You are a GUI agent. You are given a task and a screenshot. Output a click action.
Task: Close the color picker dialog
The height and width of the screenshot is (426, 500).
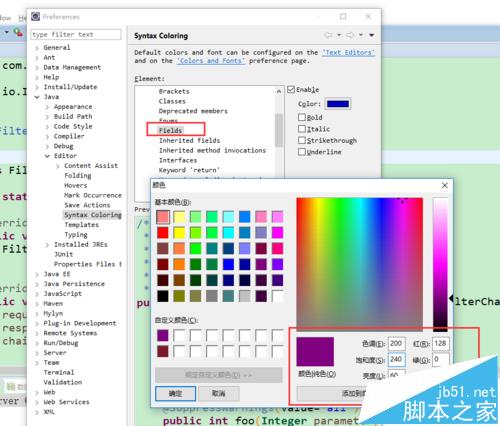[445, 186]
